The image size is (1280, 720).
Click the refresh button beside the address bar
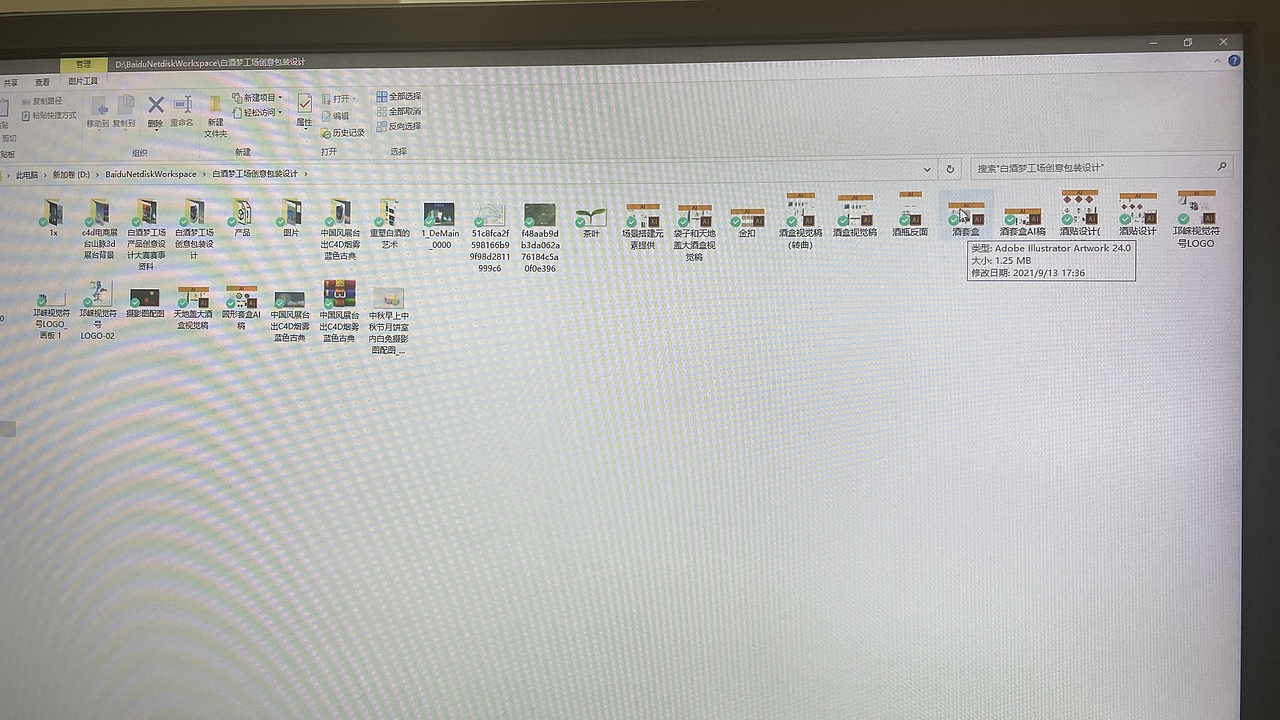(950, 169)
